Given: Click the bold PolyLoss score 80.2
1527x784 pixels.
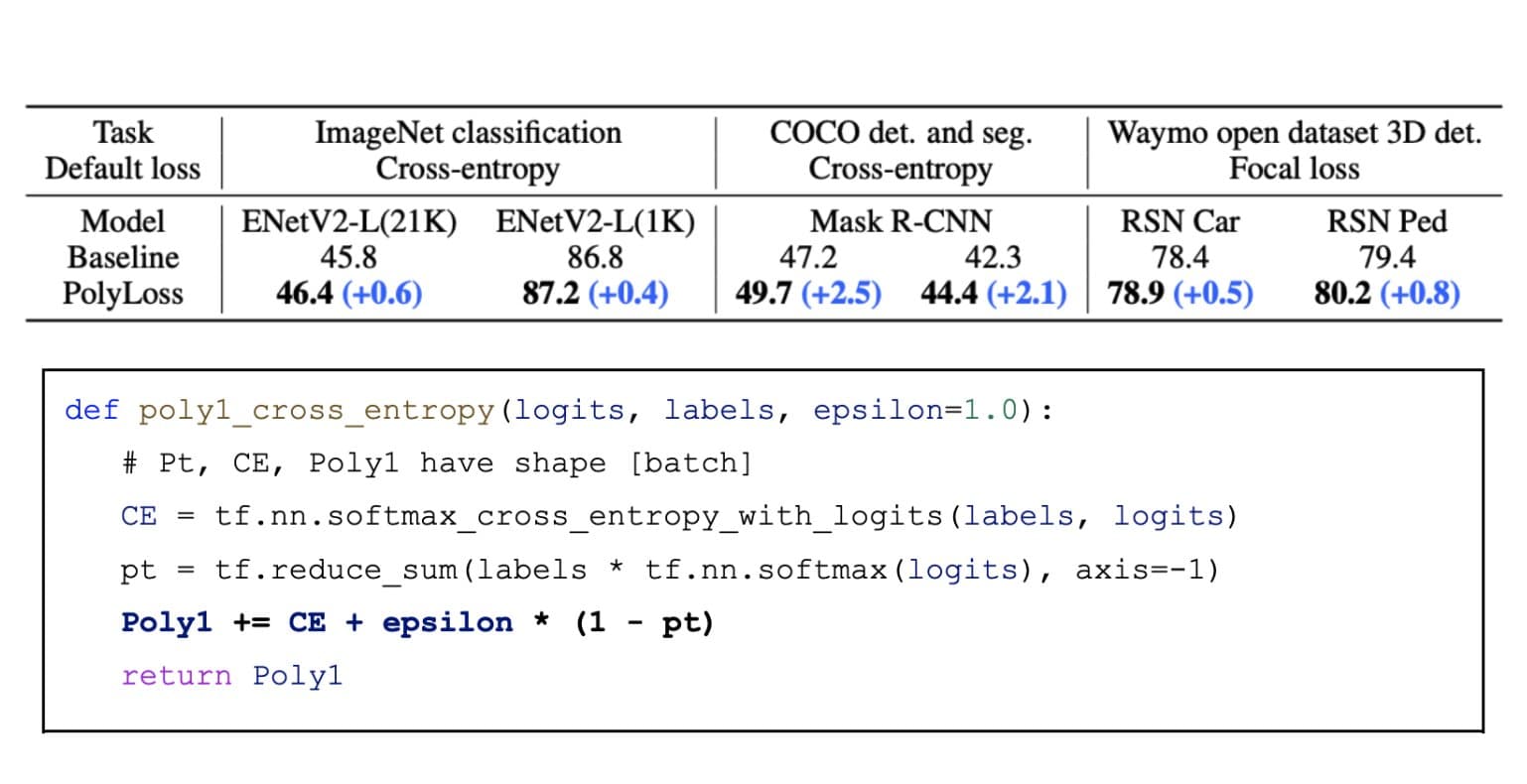Looking at the screenshot, I should pos(1342,294).
